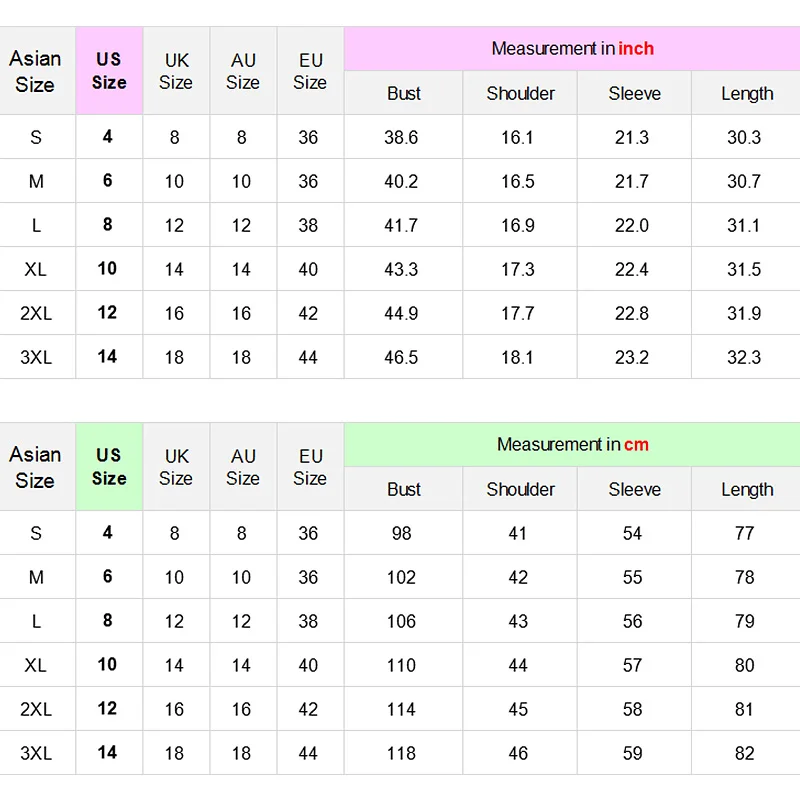This screenshot has width=800, height=800.
Task: Click Shoulder value 41 in cm table
Action: click(518, 533)
